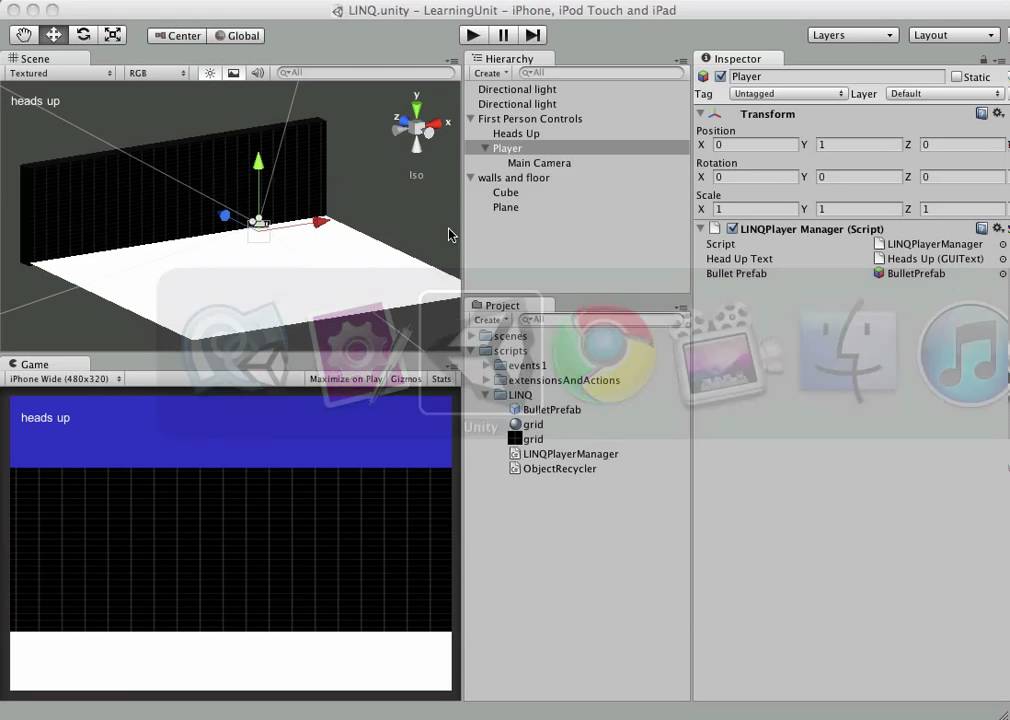Toggle Gizmos in Game view
1010x720 pixels.
[x=406, y=379]
